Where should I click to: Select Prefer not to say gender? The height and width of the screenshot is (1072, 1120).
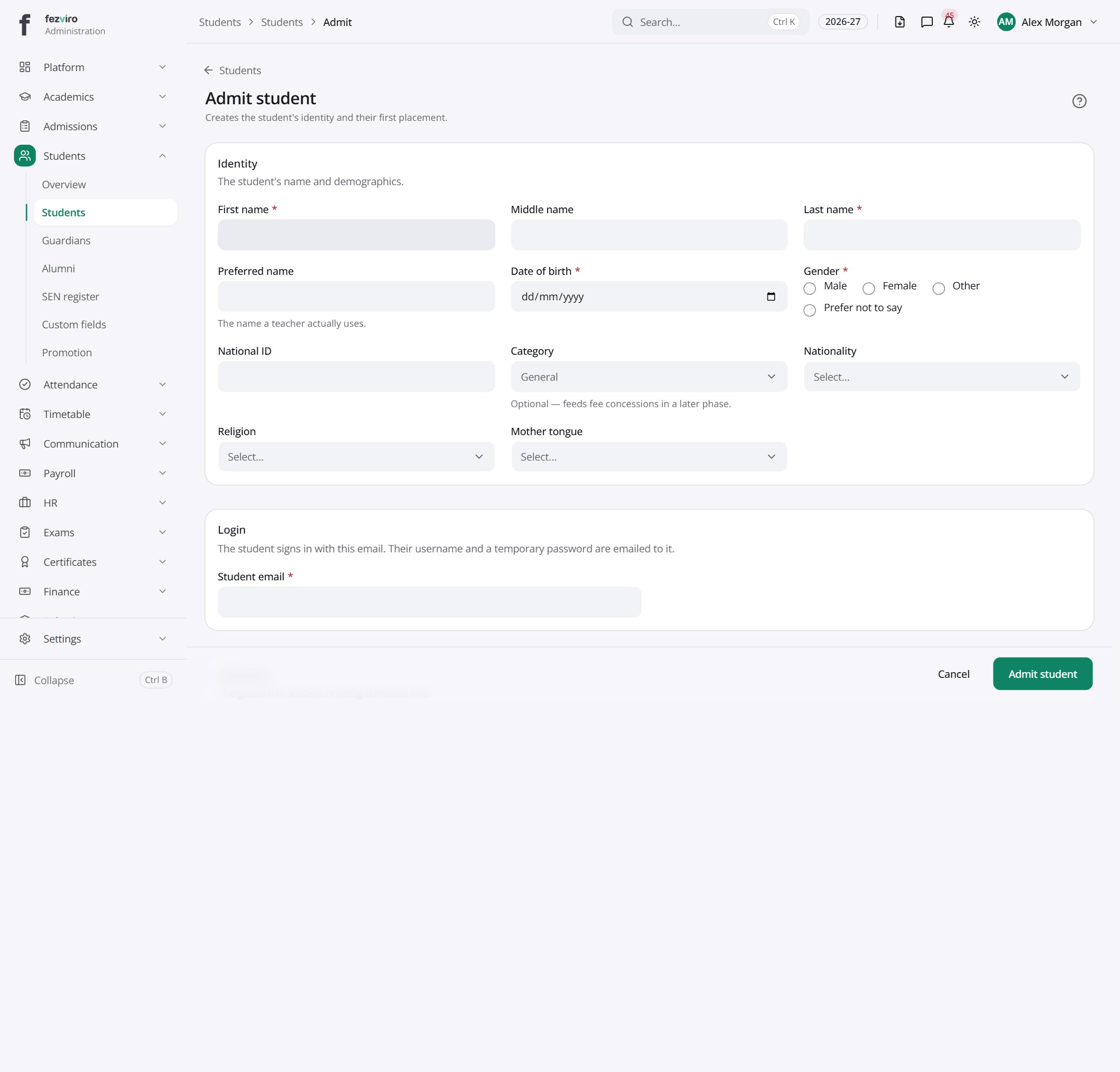point(809,310)
